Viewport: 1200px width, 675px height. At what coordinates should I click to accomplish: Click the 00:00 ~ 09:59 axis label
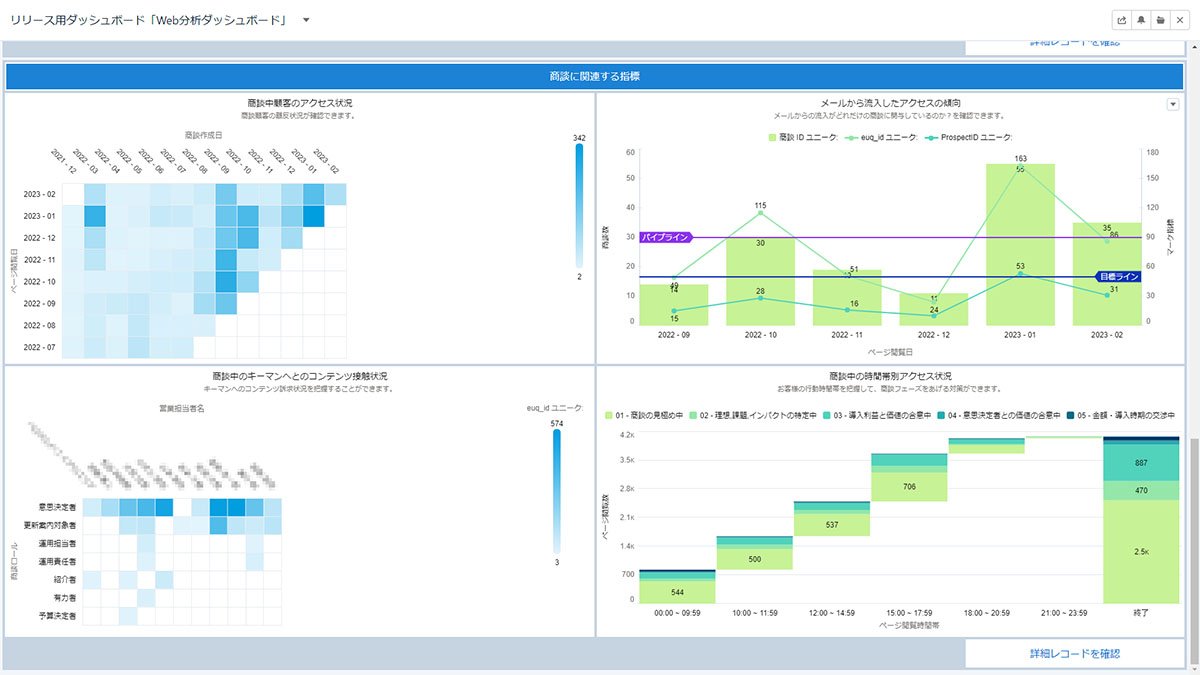pos(678,611)
